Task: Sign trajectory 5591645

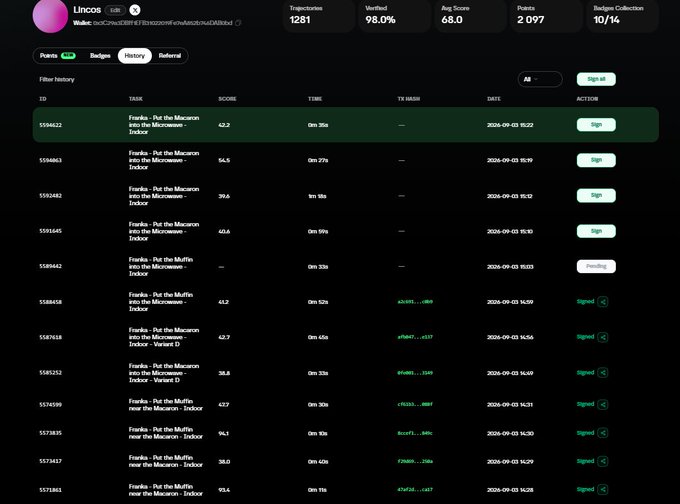Action: pyautogui.click(x=596, y=231)
